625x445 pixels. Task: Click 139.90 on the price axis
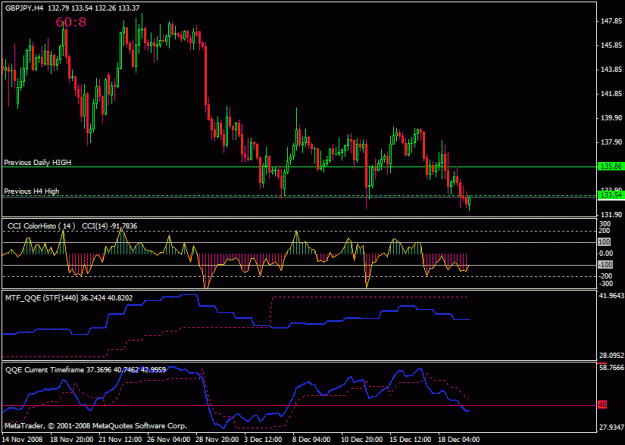(611, 118)
